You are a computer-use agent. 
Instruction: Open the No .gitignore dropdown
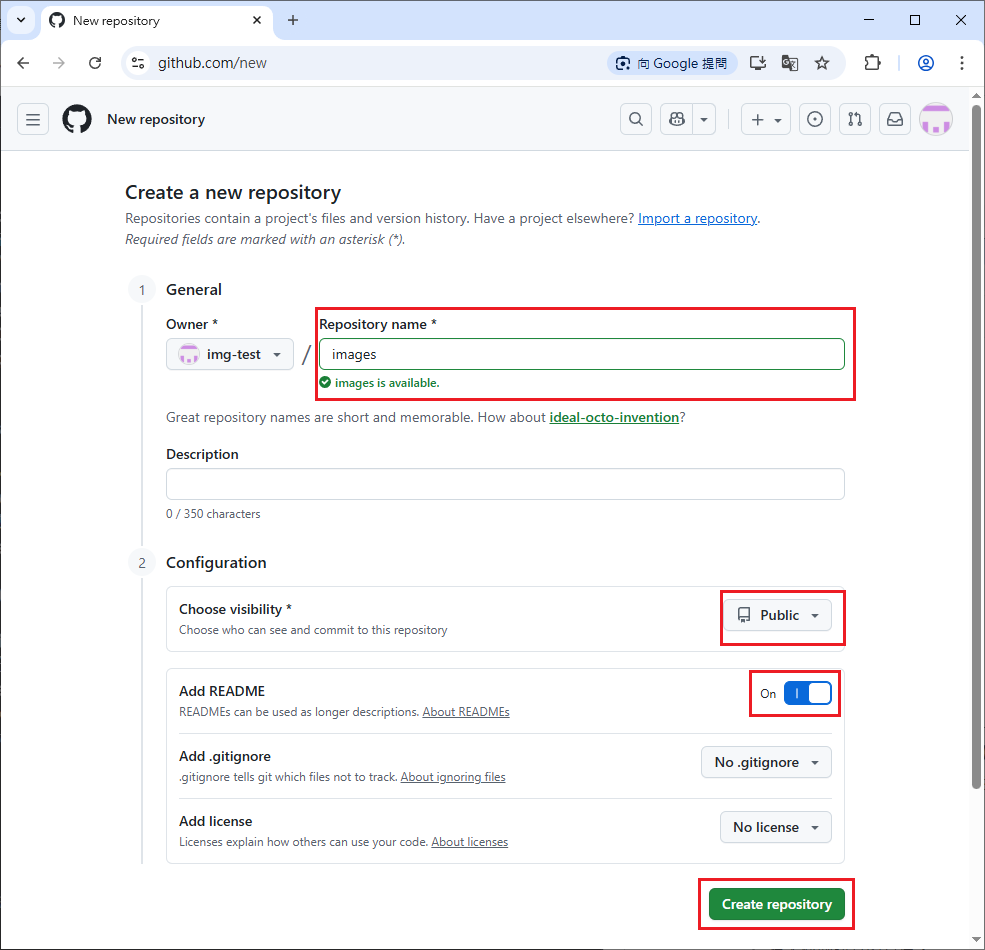766,762
